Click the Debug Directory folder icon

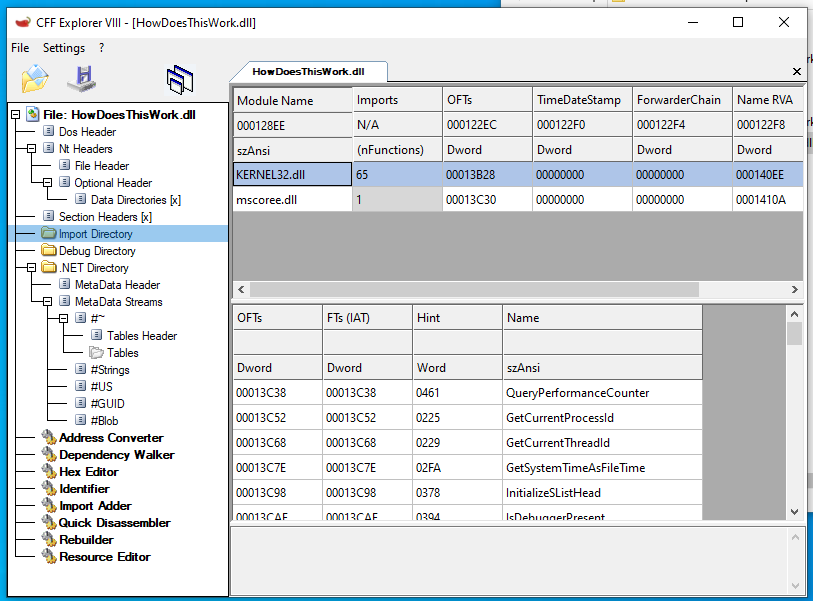click(x=49, y=250)
